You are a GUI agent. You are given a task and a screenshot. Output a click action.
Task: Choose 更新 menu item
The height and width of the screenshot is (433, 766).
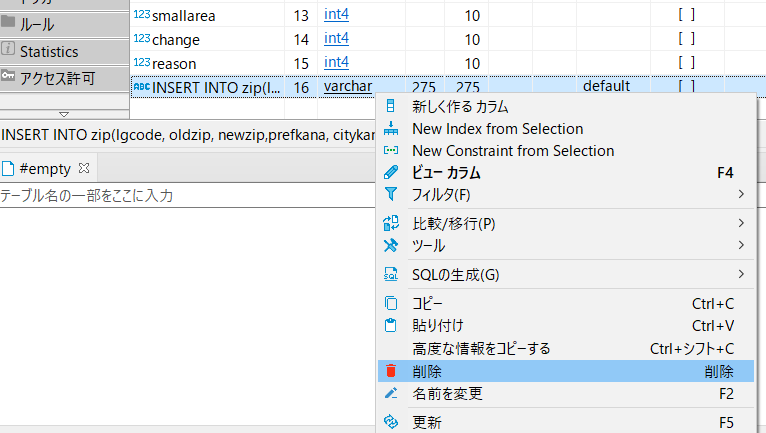[566, 422]
